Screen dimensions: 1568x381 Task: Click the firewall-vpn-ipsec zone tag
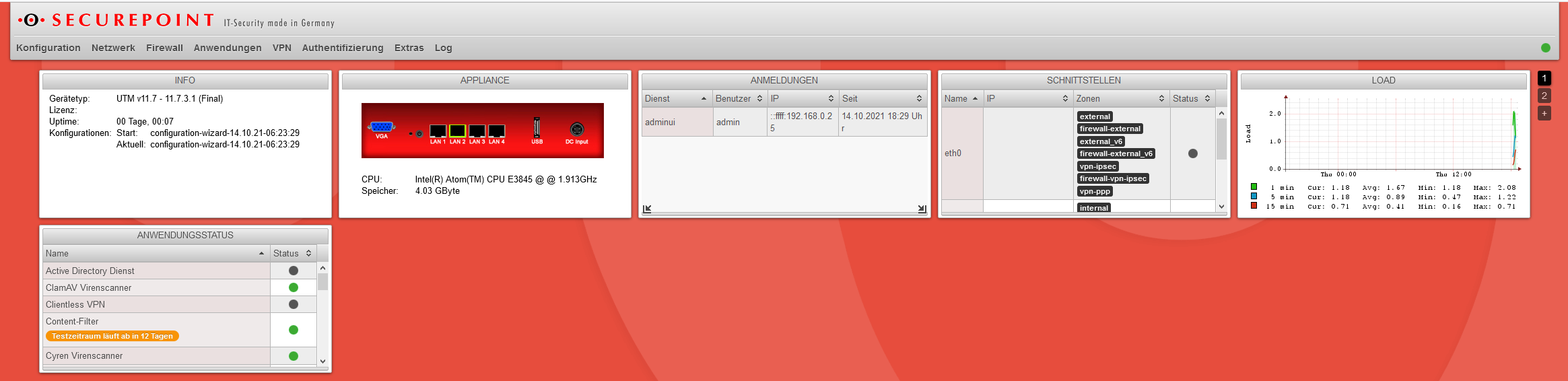pos(1113,178)
